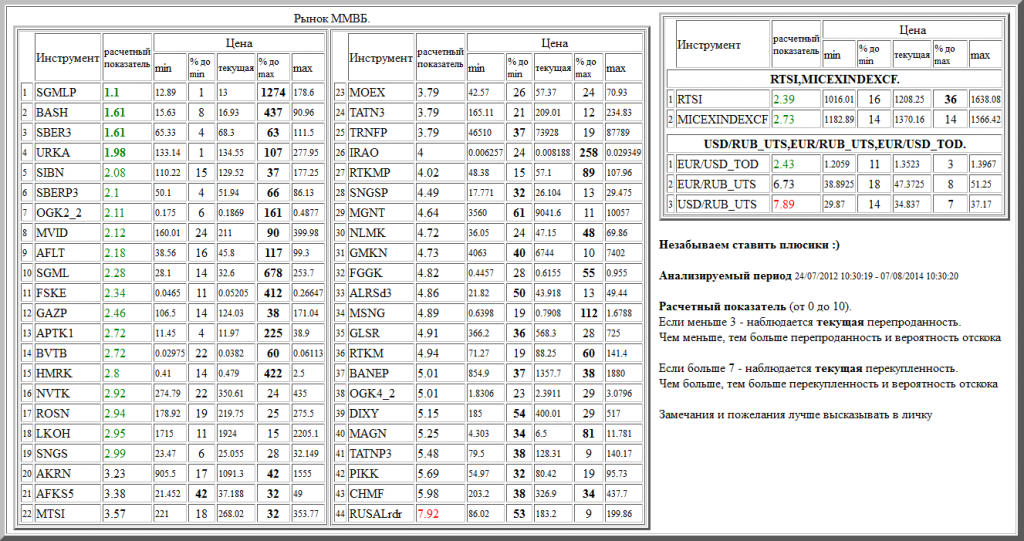
Task: Click the Незабываем ставить плюсики text
Action: [746, 245]
